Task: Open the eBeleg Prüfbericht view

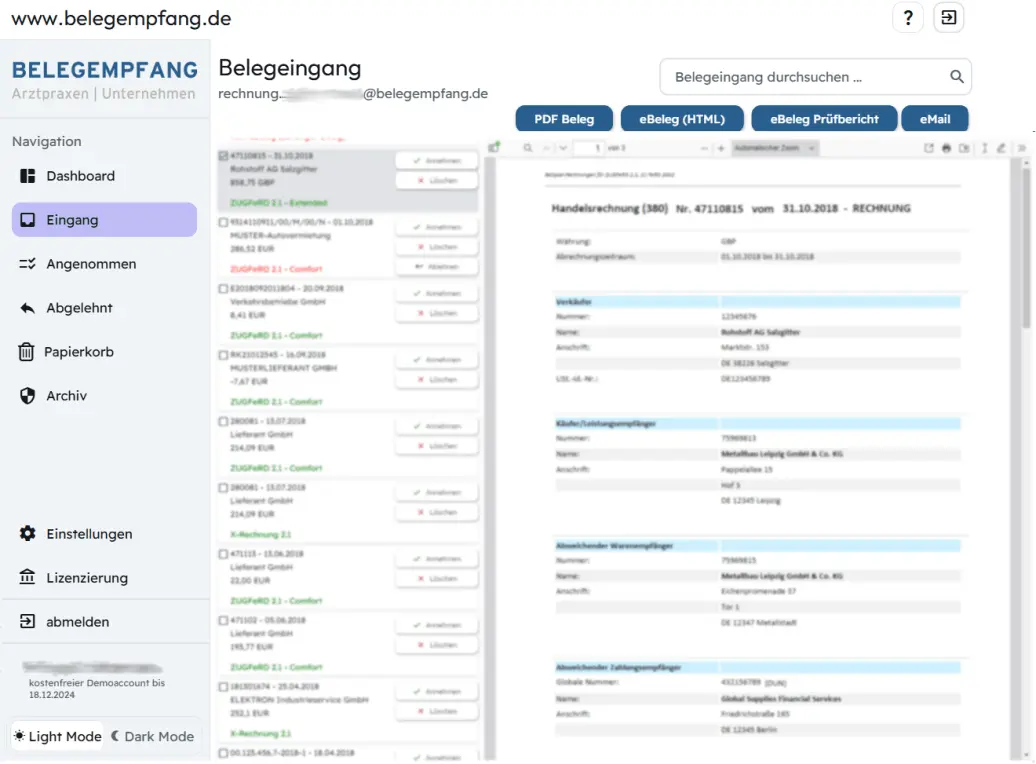Action: point(825,119)
